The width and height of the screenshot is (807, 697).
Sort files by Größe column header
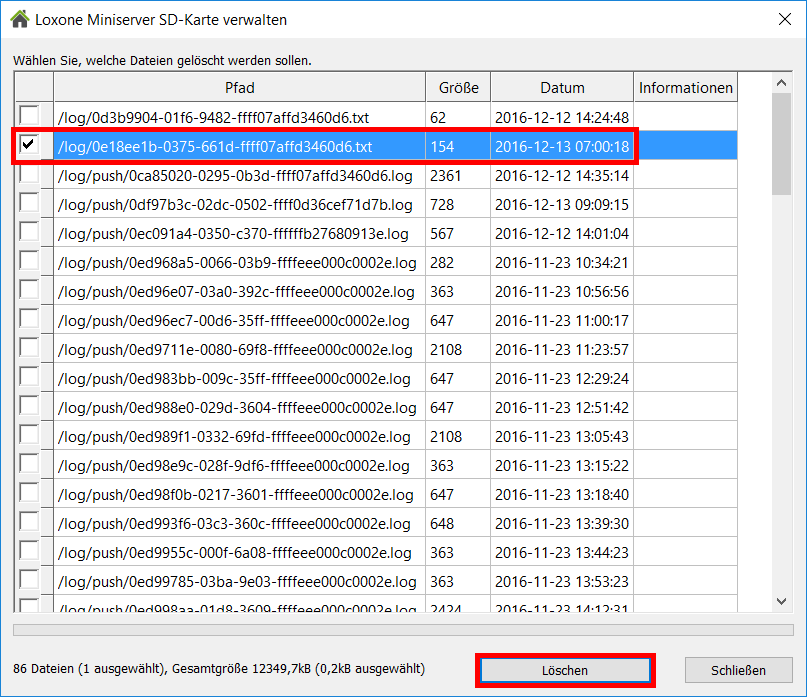pyautogui.click(x=458, y=87)
